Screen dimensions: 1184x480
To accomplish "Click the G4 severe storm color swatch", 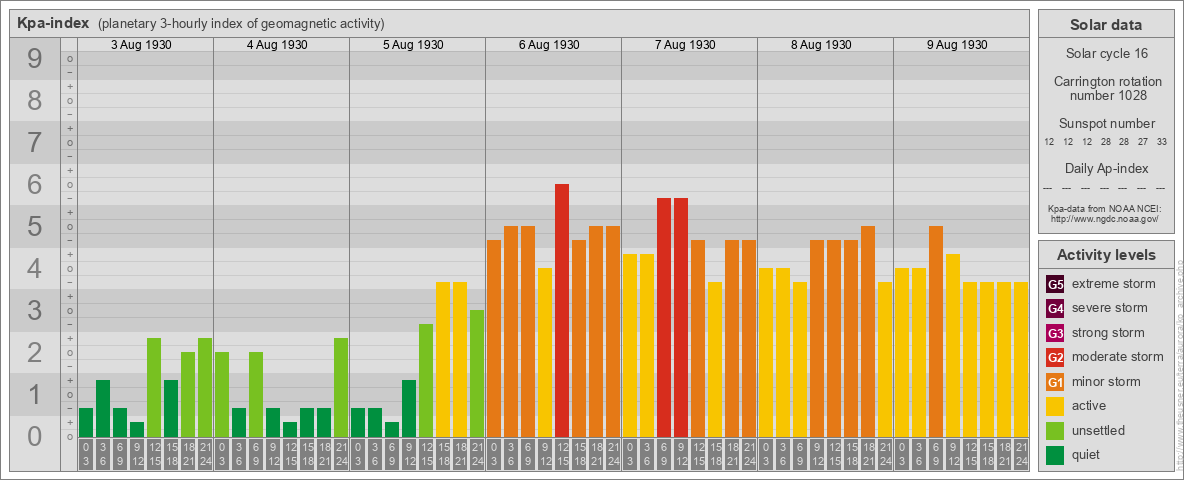I will 1055,308.
